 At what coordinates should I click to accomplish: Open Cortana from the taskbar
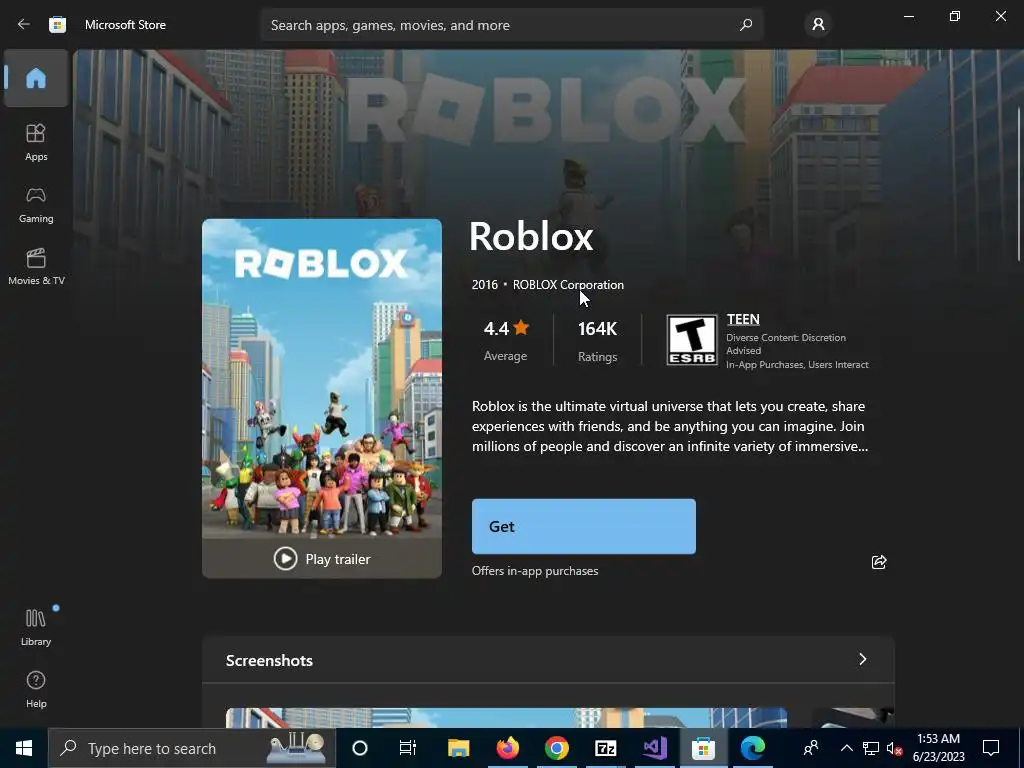coord(360,748)
